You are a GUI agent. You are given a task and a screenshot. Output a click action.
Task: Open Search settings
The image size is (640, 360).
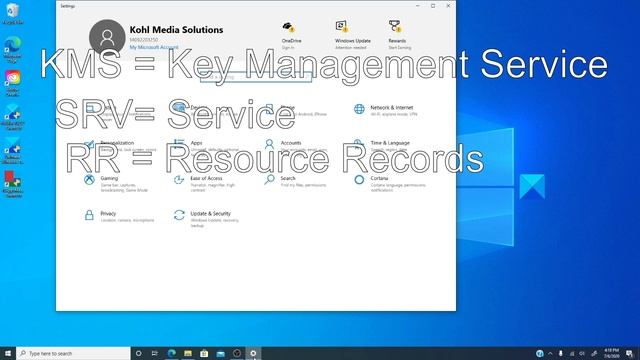pos(295,181)
